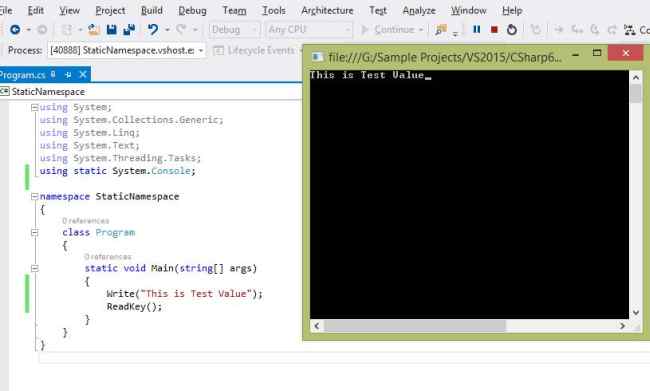Save the current file with Save icon

pos(112,29)
